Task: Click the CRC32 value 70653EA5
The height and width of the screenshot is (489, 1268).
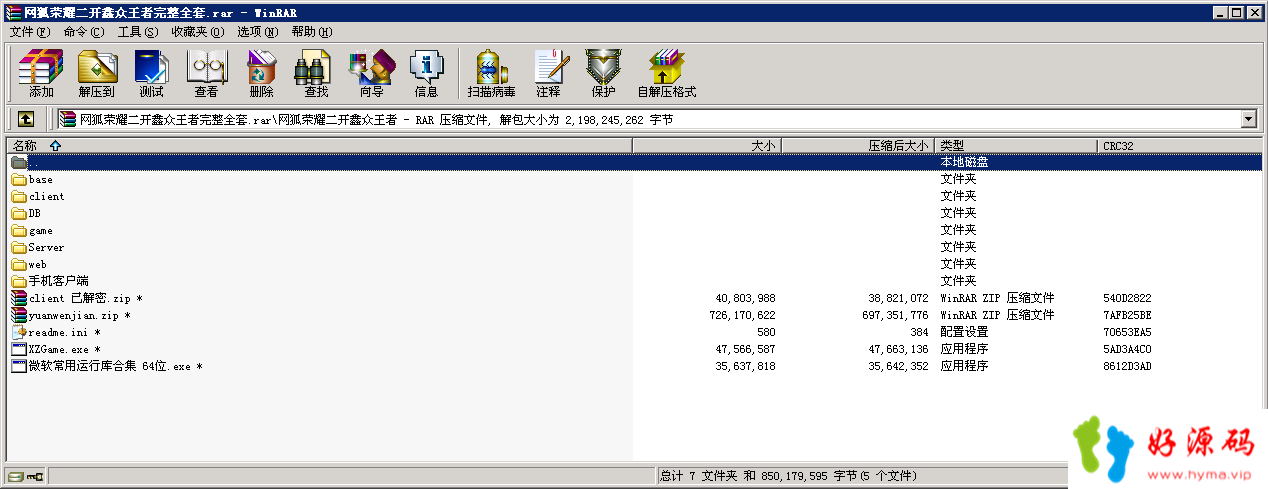Action: [1127, 332]
